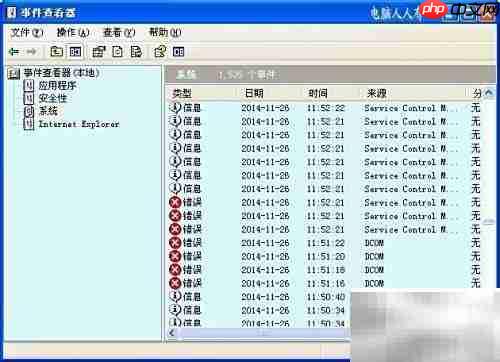Open the 文件(F) menu

pos(27,32)
